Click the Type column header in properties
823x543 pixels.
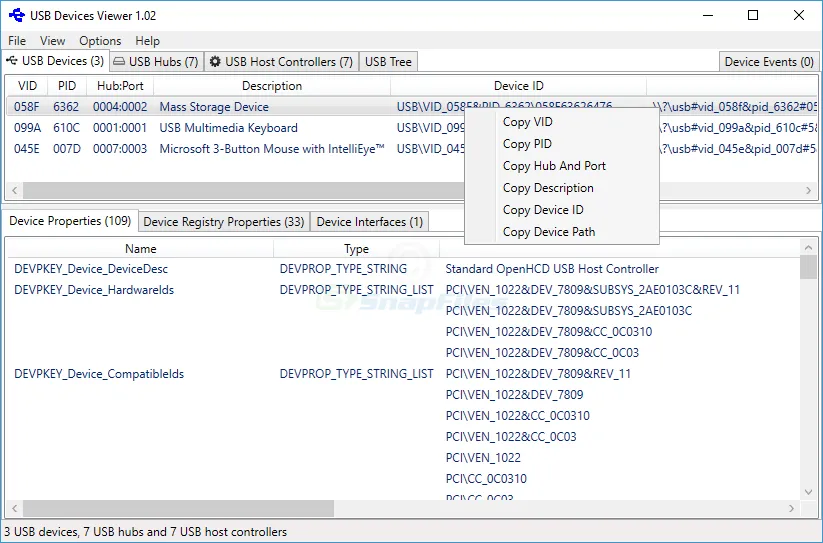pos(356,249)
